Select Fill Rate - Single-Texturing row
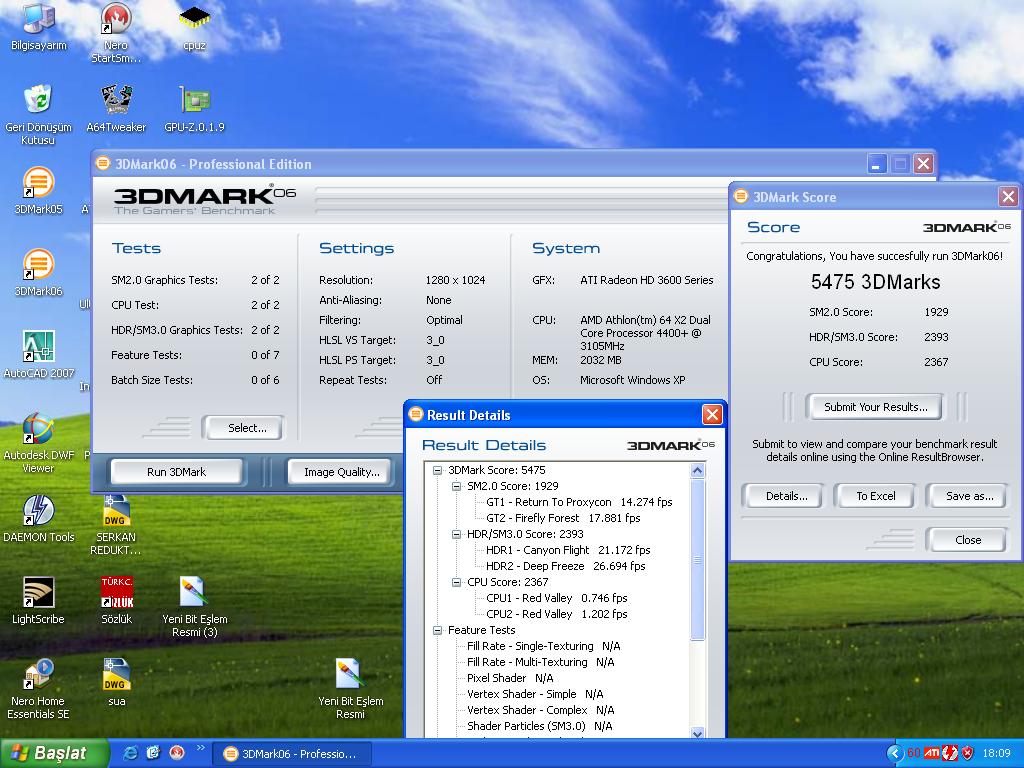1024x768 pixels. [x=543, y=646]
